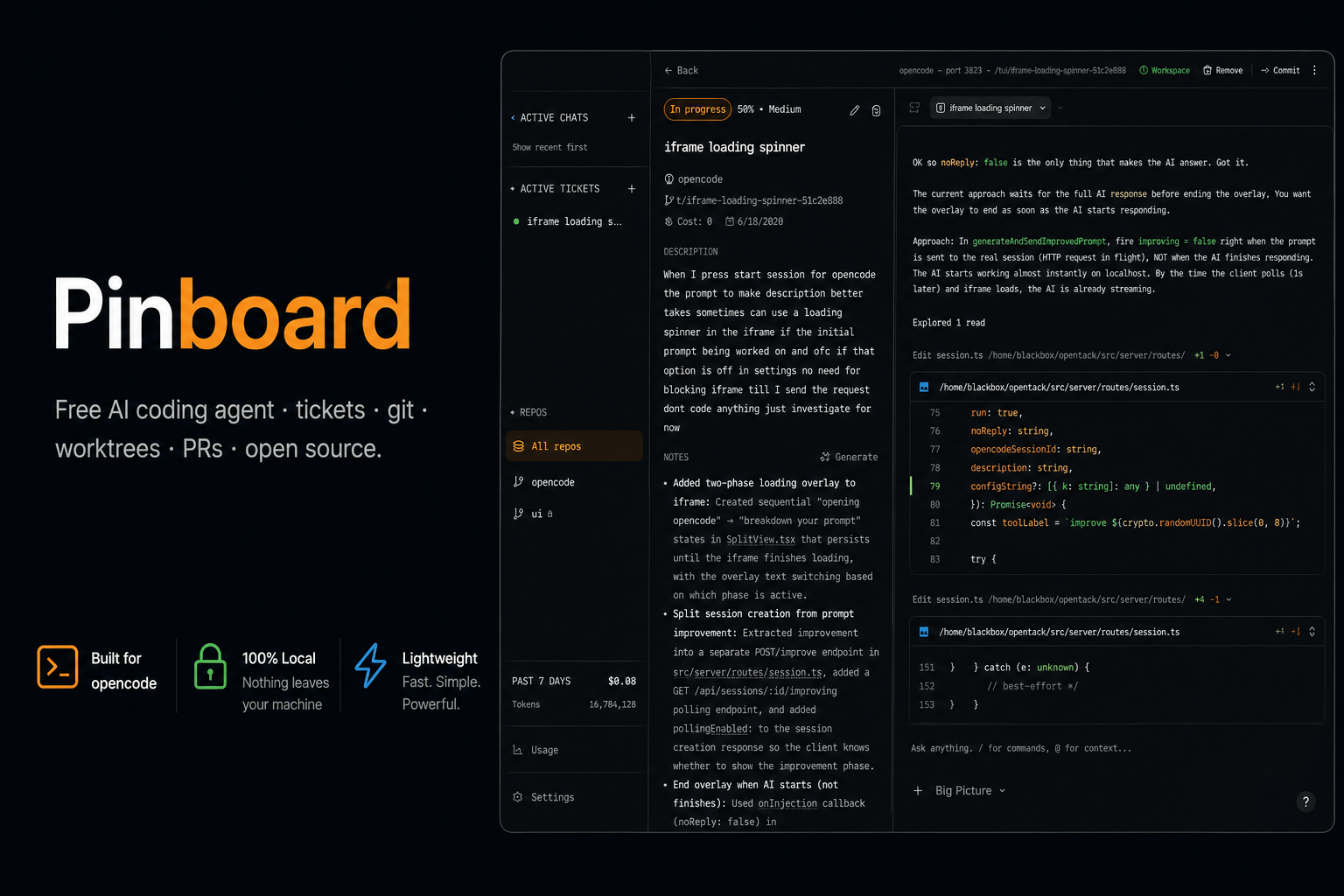Select the opencode repo
The image size is (1344, 896).
[x=574, y=482]
